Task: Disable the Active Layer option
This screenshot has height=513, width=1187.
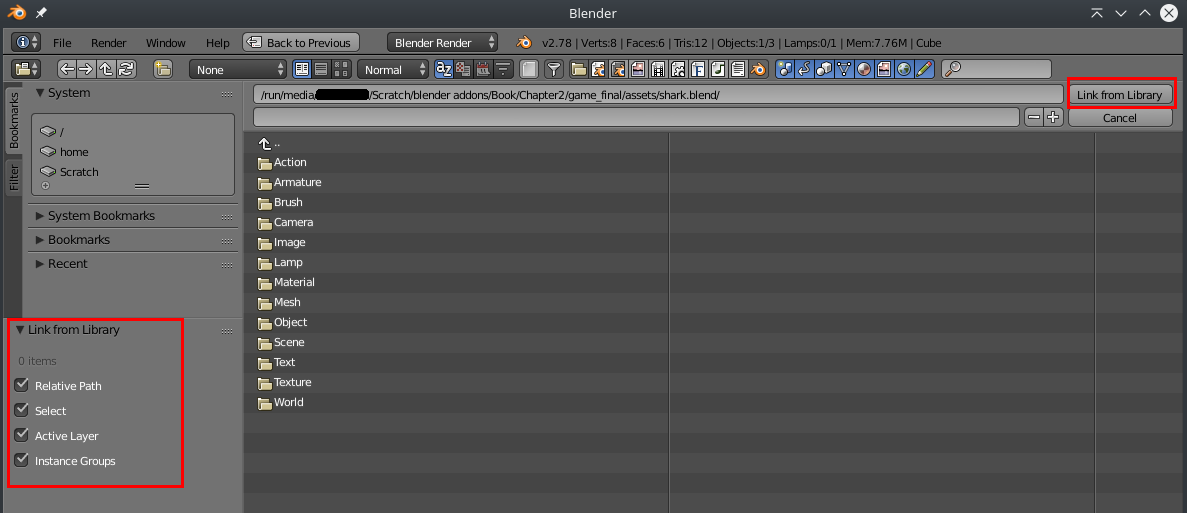Action: (x=22, y=435)
